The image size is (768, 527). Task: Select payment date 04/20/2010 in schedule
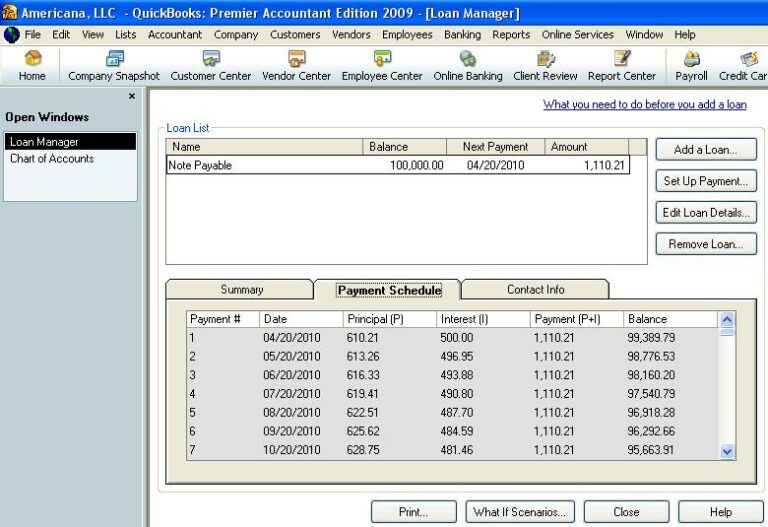click(291, 337)
